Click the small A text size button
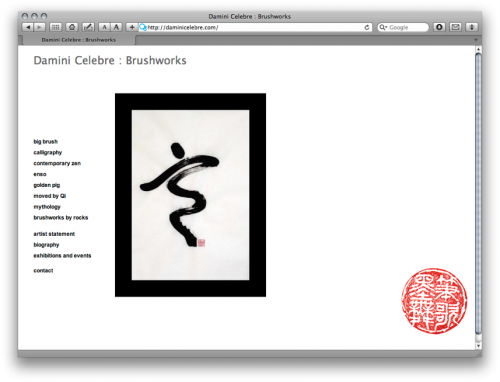The image size is (500, 382). click(104, 27)
